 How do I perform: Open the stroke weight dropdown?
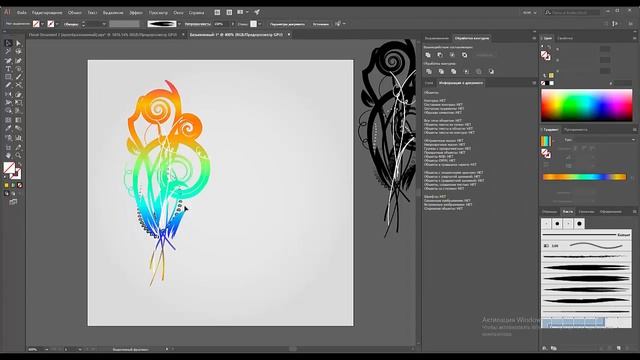(104, 24)
